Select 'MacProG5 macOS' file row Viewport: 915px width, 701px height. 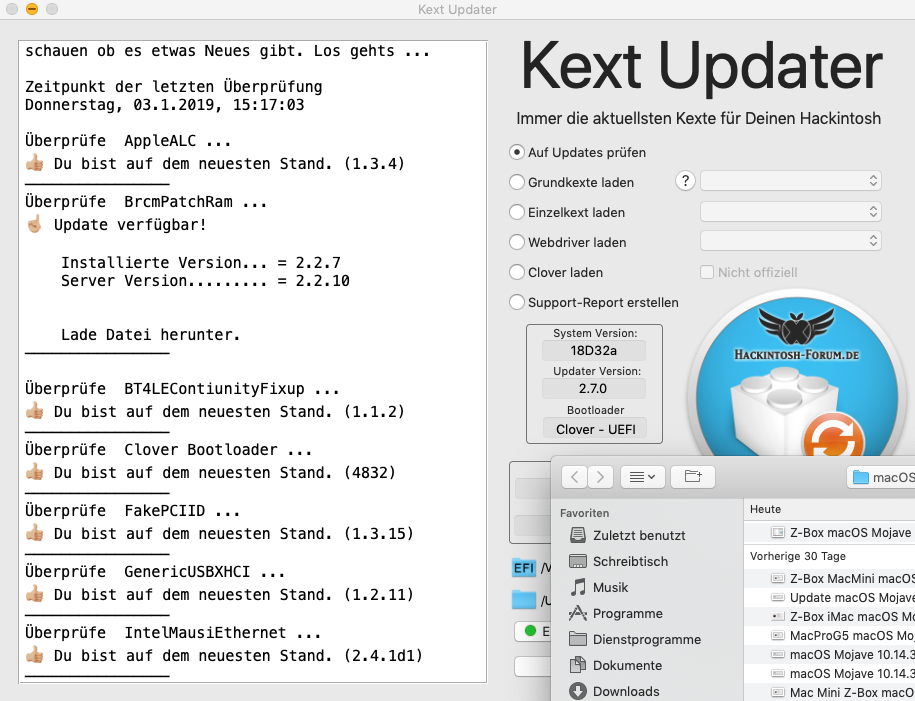[x=830, y=636]
